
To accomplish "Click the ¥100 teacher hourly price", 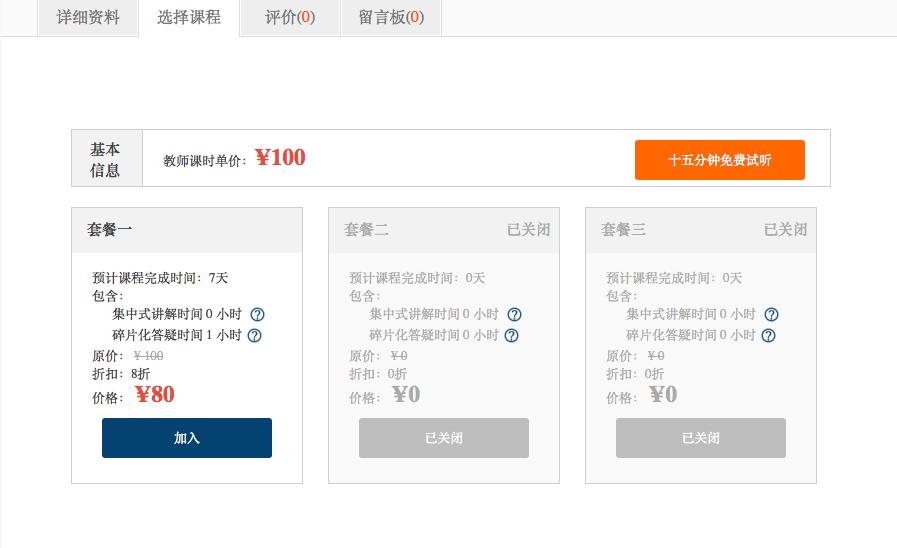I will pyautogui.click(x=280, y=157).
